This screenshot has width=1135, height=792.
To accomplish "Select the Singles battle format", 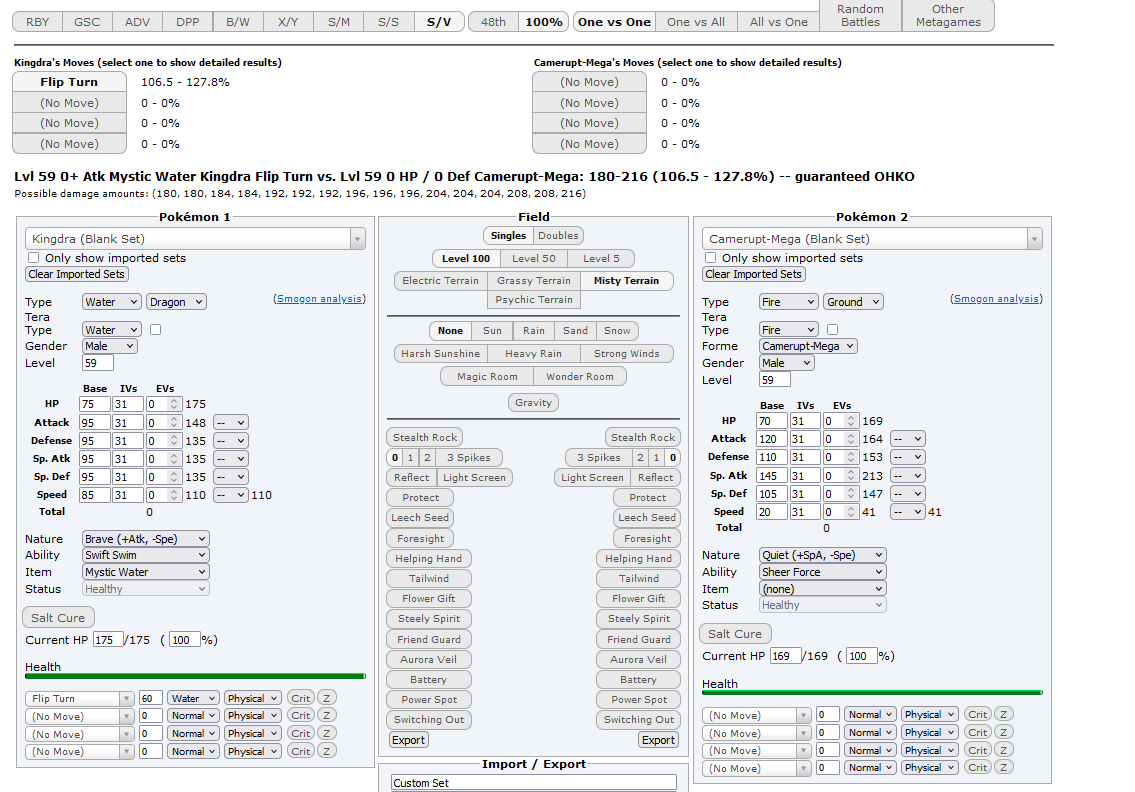I will pyautogui.click(x=508, y=235).
